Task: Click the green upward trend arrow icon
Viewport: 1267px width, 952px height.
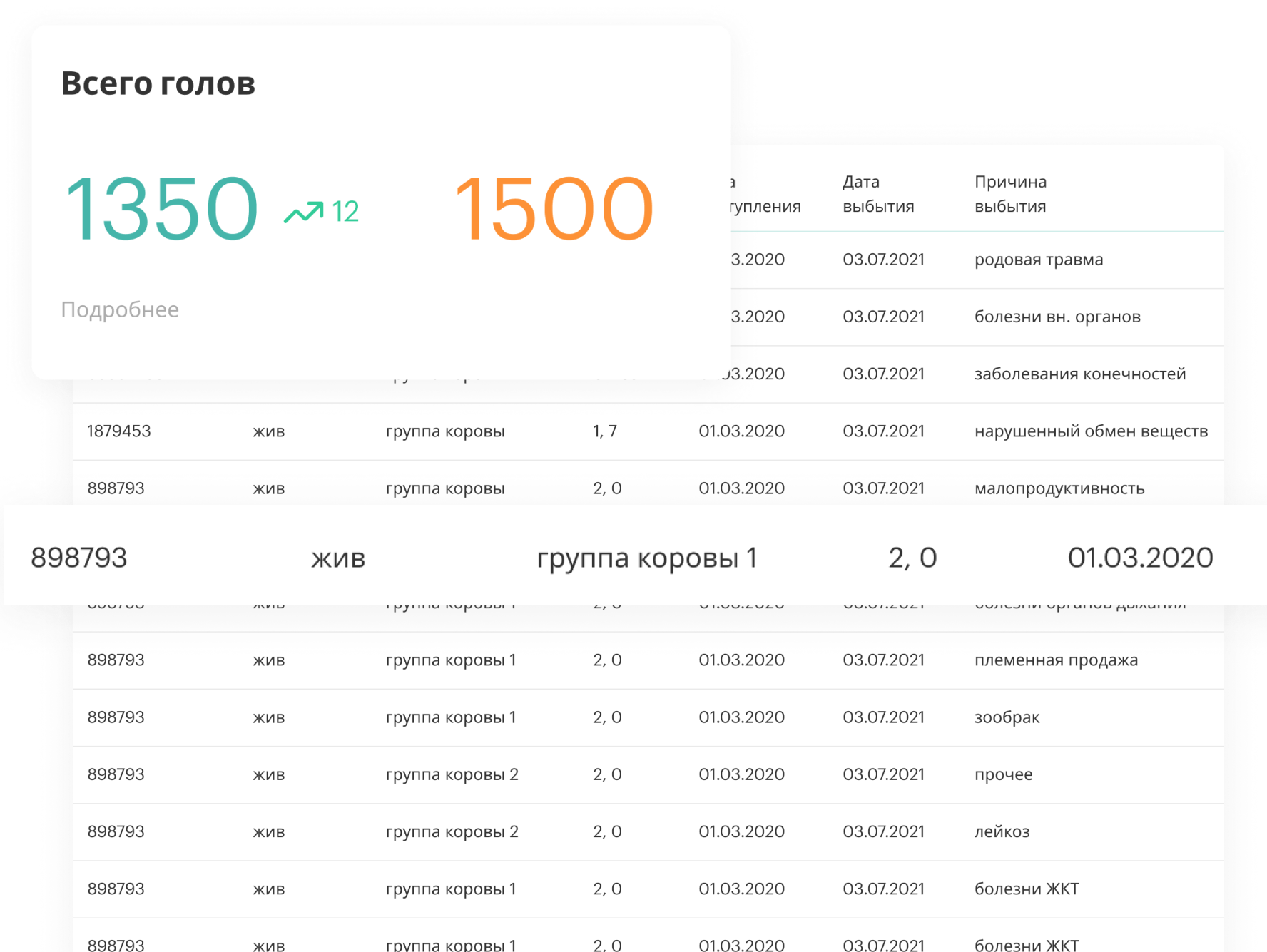Action: click(x=303, y=212)
